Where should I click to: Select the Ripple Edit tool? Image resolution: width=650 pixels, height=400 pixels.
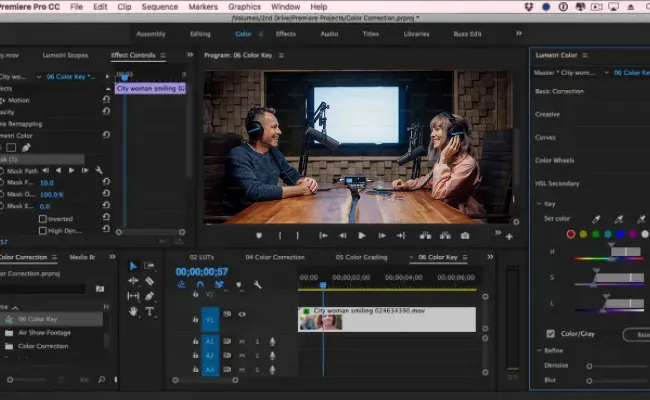[x=133, y=281]
